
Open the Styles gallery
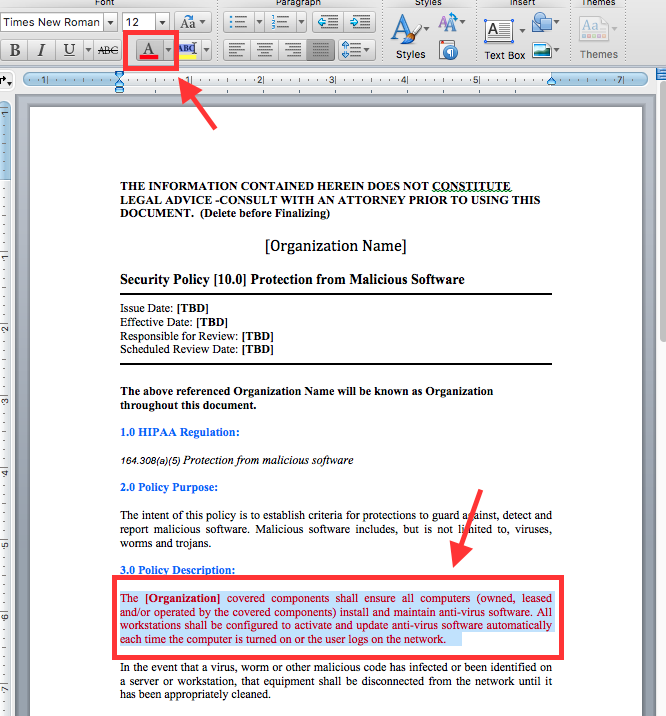point(410,37)
